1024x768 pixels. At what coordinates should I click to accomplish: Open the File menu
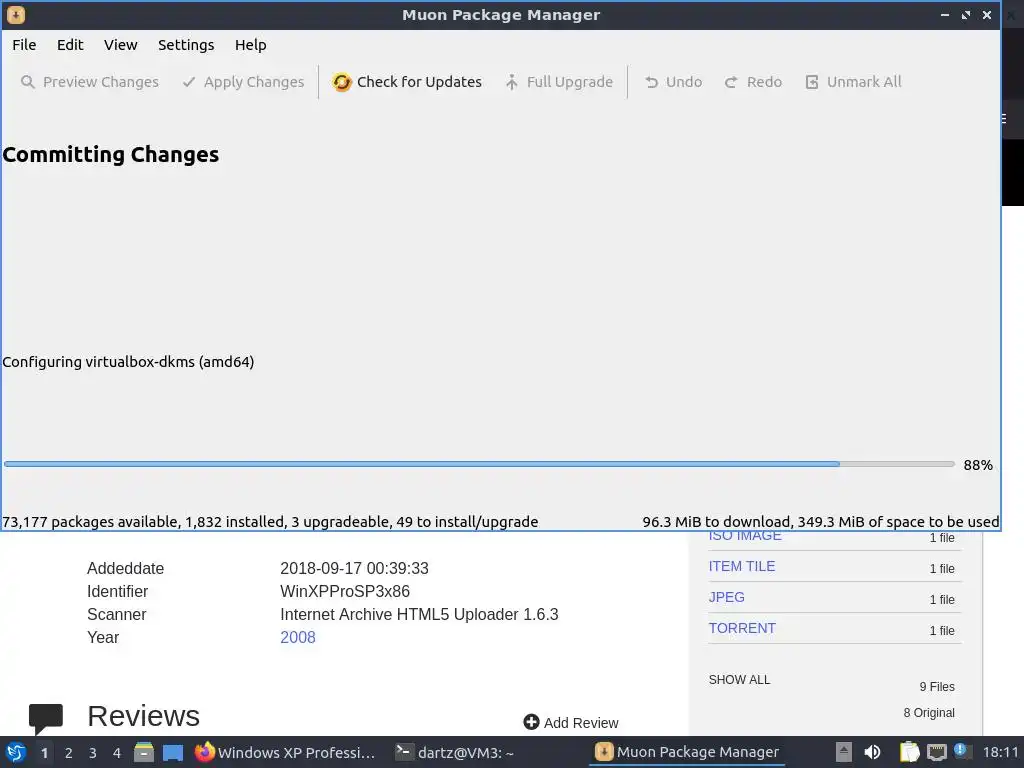click(x=24, y=45)
